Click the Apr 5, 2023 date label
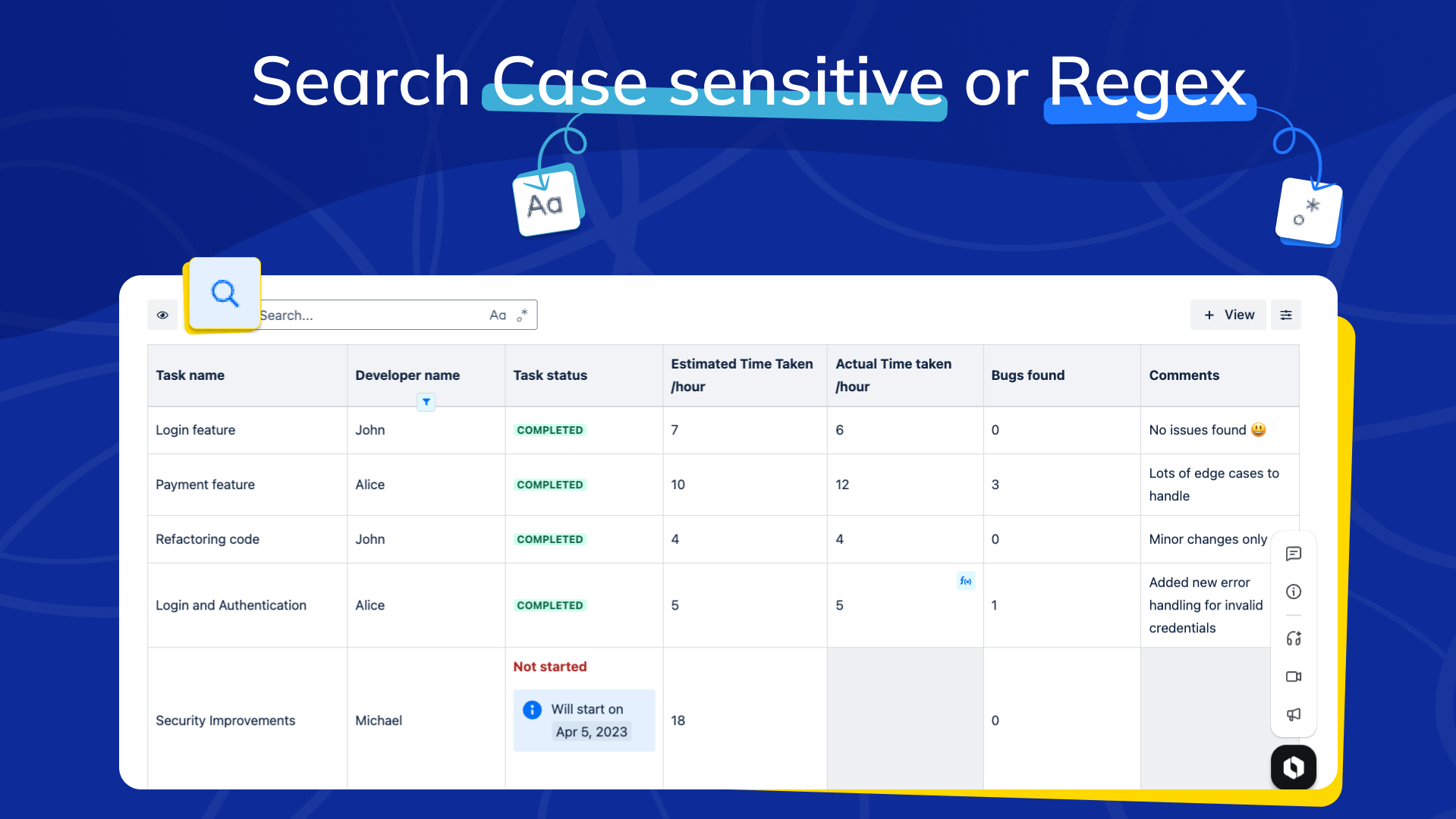This screenshot has width=1456, height=819. click(x=591, y=732)
